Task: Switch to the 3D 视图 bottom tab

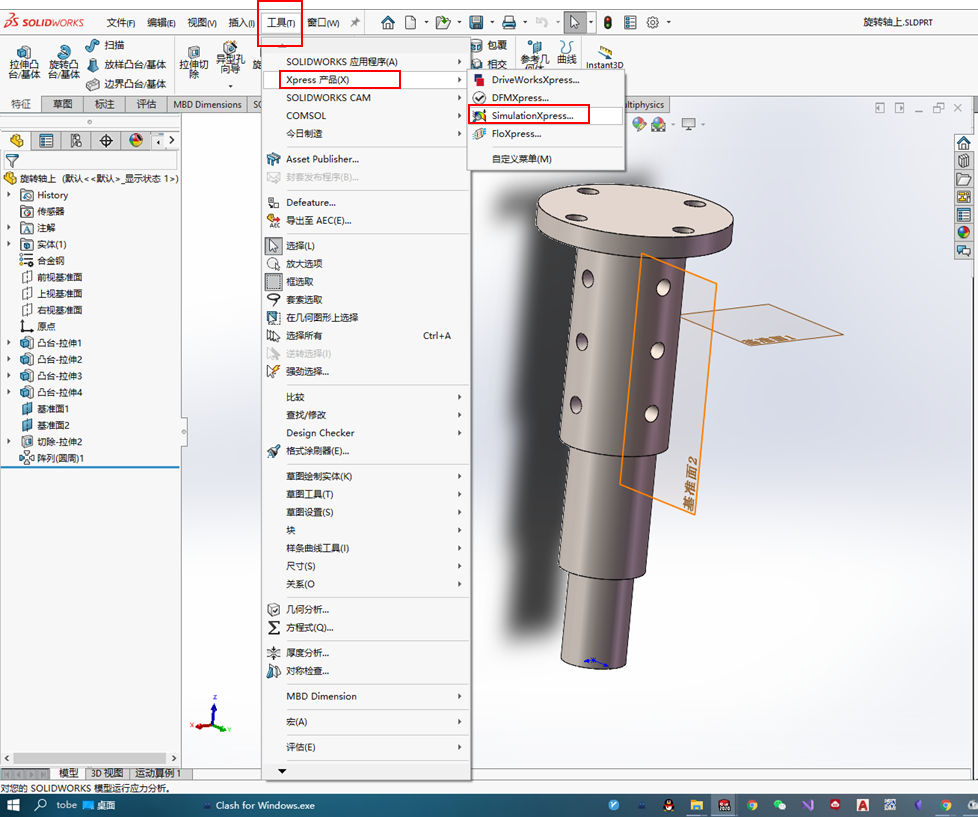Action: pyautogui.click(x=107, y=773)
